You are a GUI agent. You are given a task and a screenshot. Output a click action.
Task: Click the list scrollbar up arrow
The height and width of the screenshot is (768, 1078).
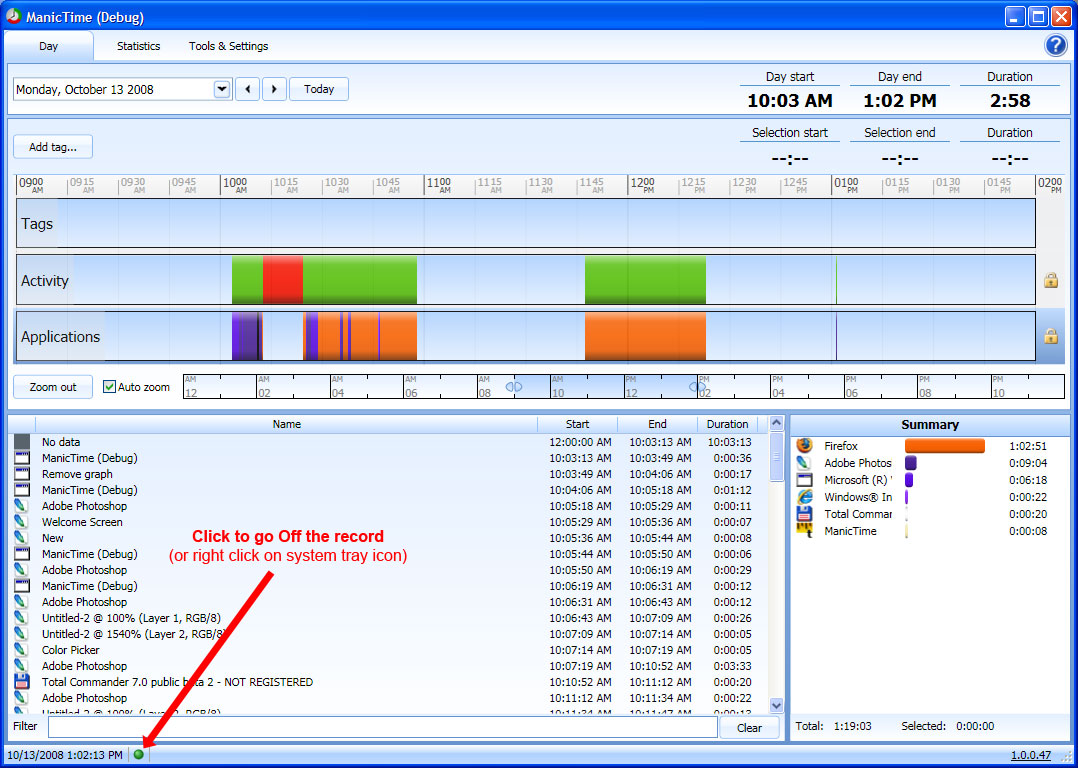(776, 424)
